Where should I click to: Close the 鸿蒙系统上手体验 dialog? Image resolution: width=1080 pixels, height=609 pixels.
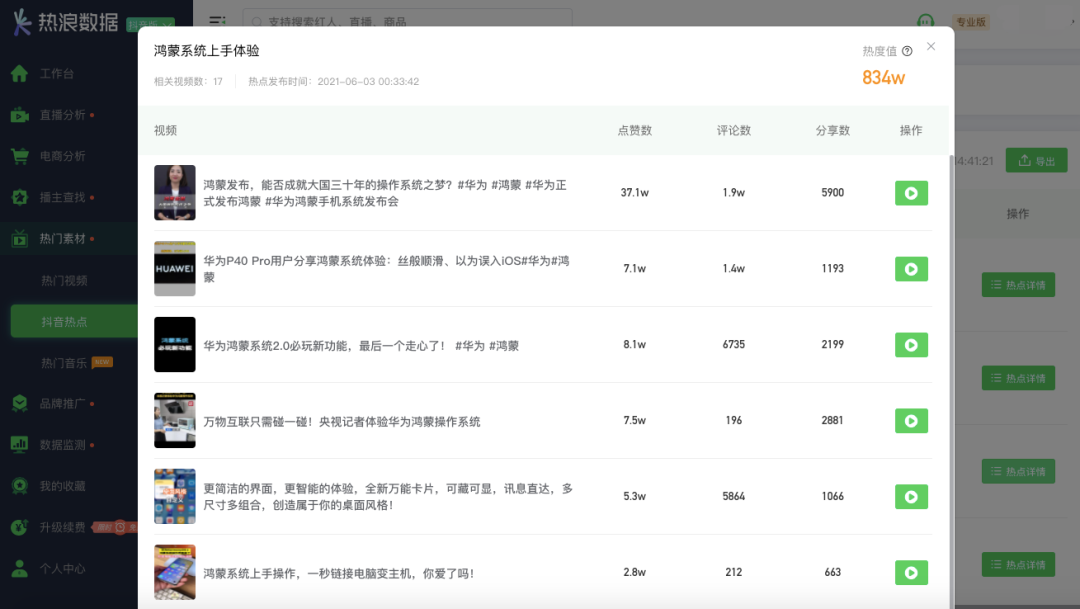pos(931,46)
